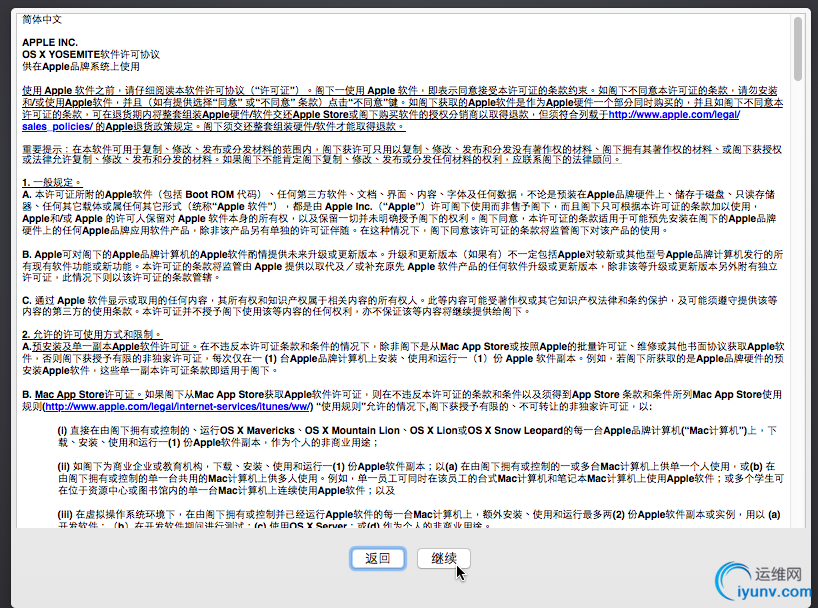This screenshot has height=608, width=818.
Task: Click the paragraph starting 重要提示
Action: (402, 153)
